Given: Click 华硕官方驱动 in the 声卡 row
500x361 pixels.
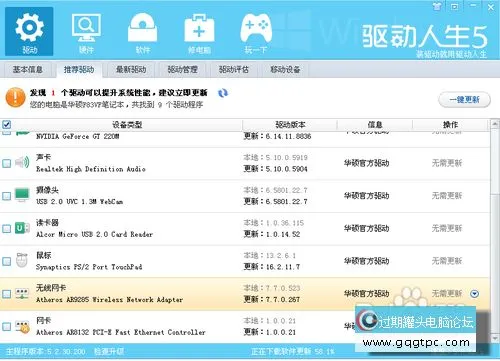Looking at the screenshot, I should (x=367, y=163).
